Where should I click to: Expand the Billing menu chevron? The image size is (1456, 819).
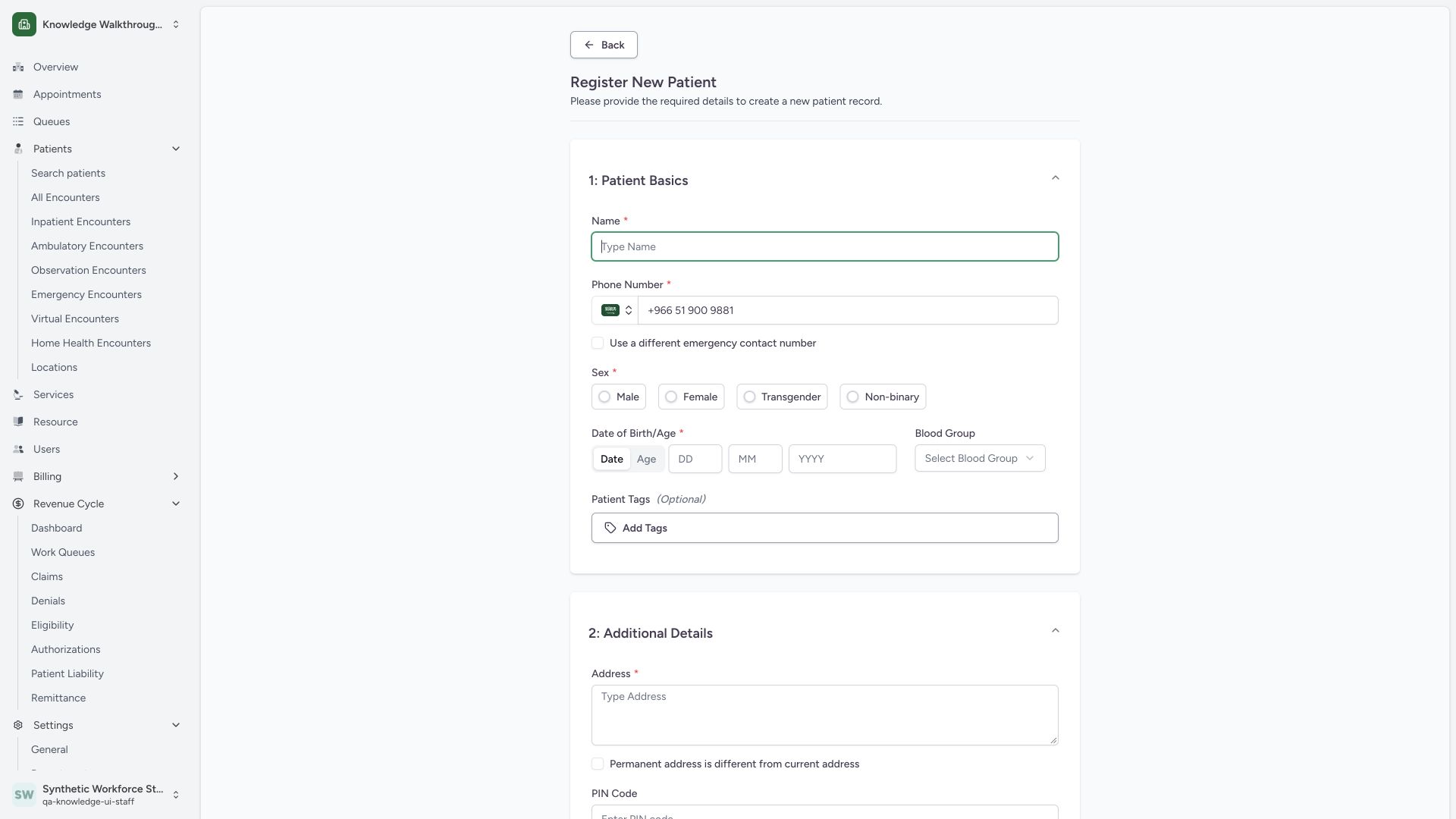[176, 476]
